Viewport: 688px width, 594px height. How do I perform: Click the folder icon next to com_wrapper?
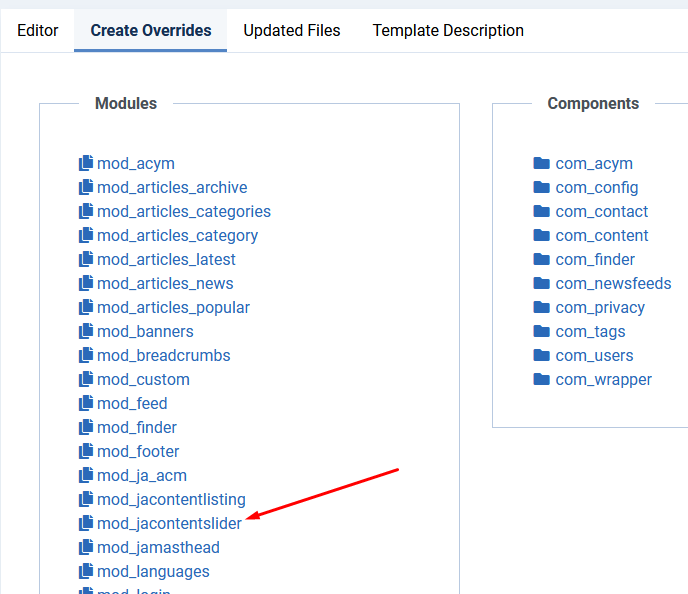pos(542,380)
